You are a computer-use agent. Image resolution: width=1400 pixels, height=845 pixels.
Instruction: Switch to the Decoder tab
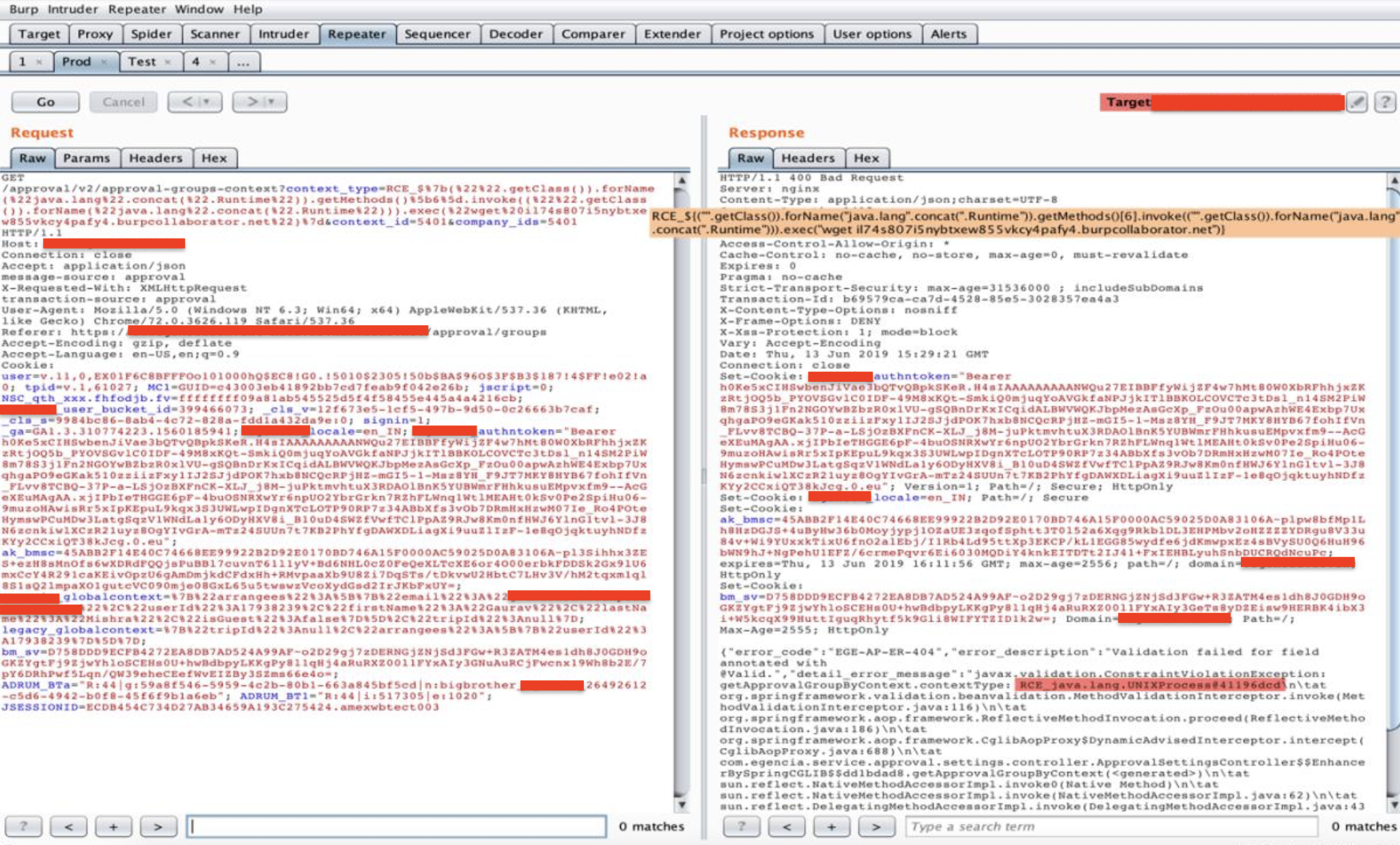(516, 34)
